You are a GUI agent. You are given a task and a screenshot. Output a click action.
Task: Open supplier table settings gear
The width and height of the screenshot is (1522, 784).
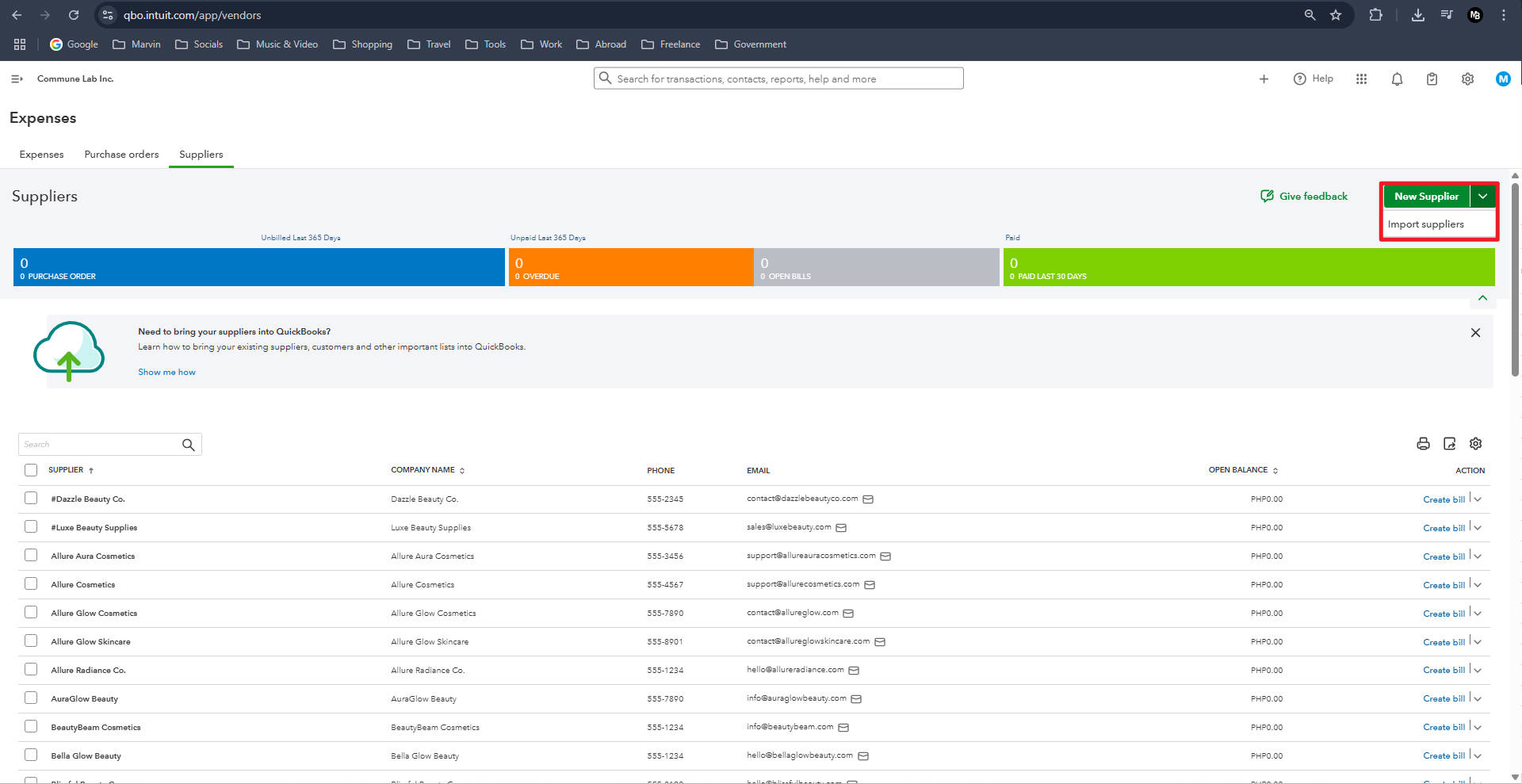tap(1475, 444)
